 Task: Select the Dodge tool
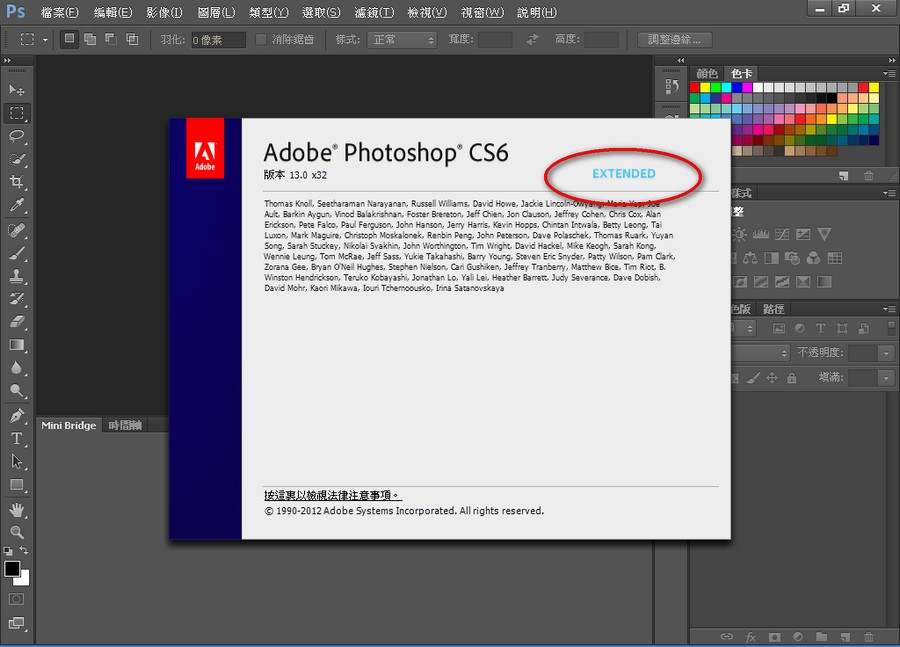coord(17,390)
